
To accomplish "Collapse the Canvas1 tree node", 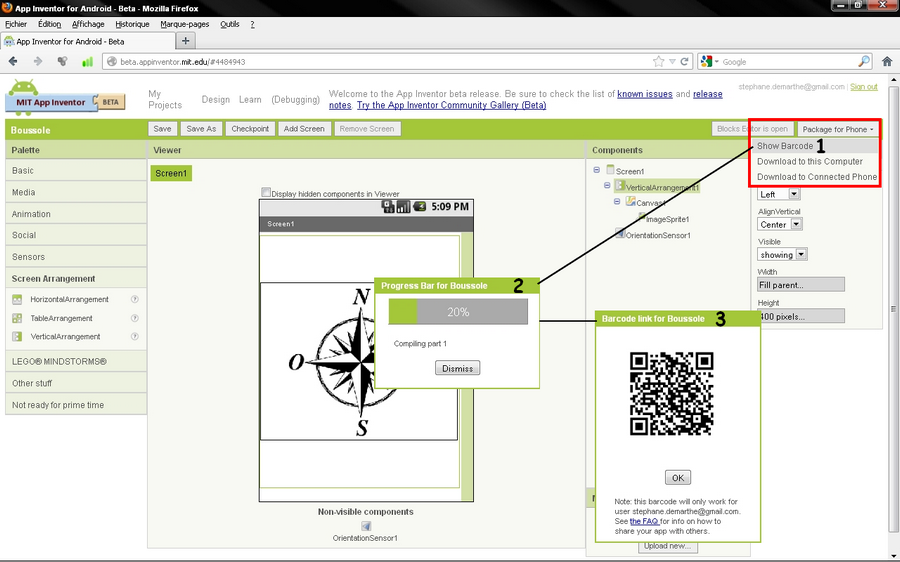I will (x=618, y=201).
